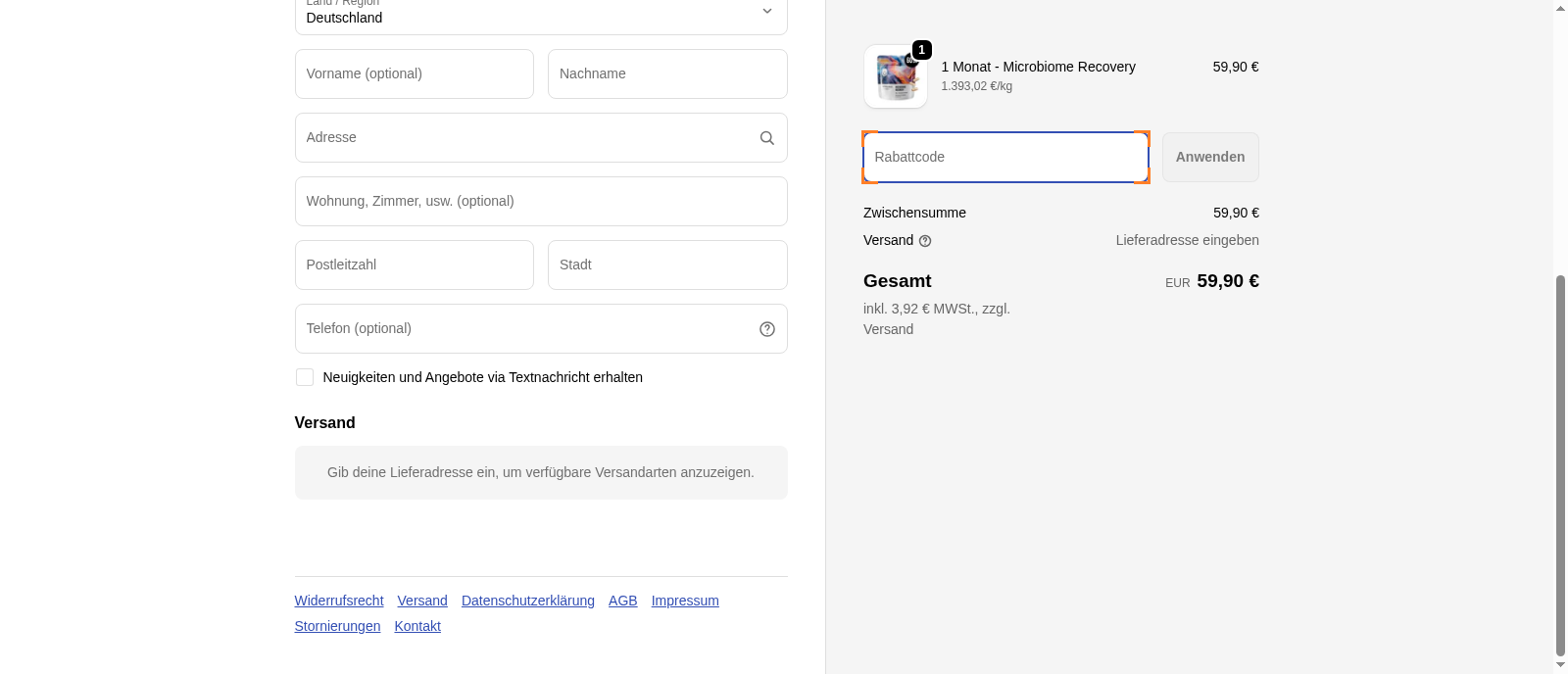Click the scrollbar down arrow
This screenshot has height=674, width=1568.
coord(1560,665)
